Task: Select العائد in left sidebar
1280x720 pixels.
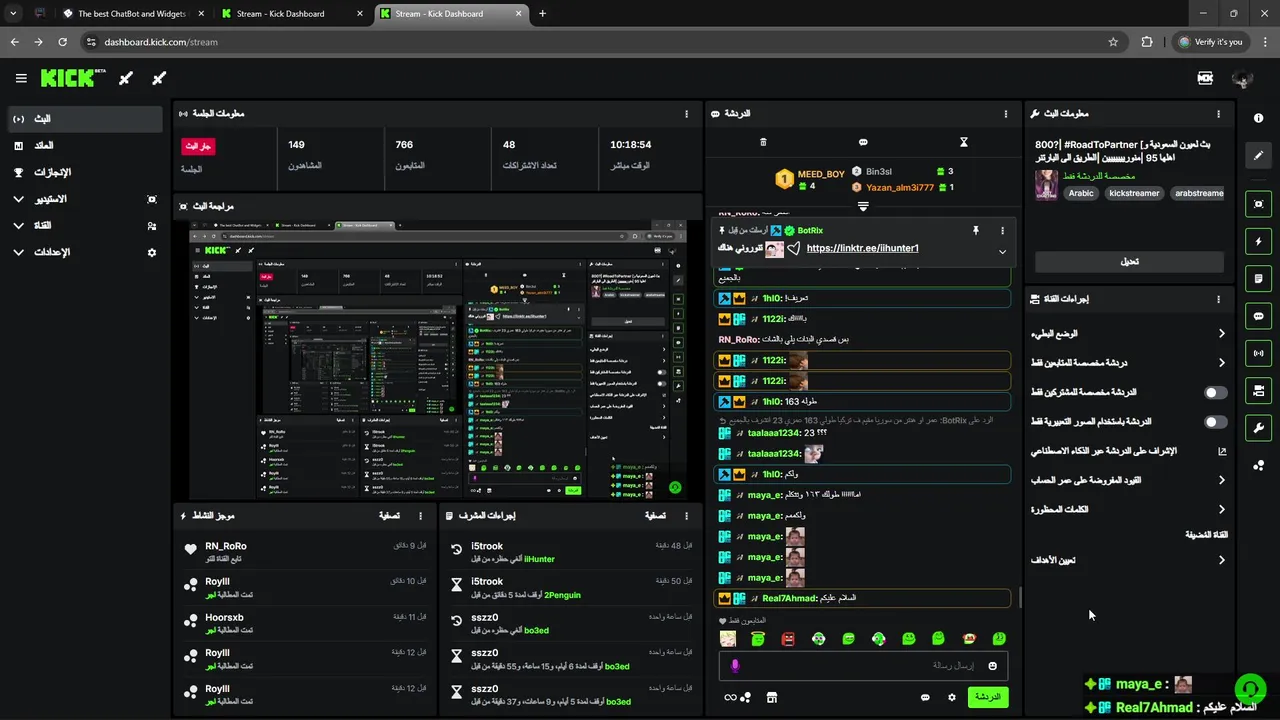Action: tap(84, 146)
